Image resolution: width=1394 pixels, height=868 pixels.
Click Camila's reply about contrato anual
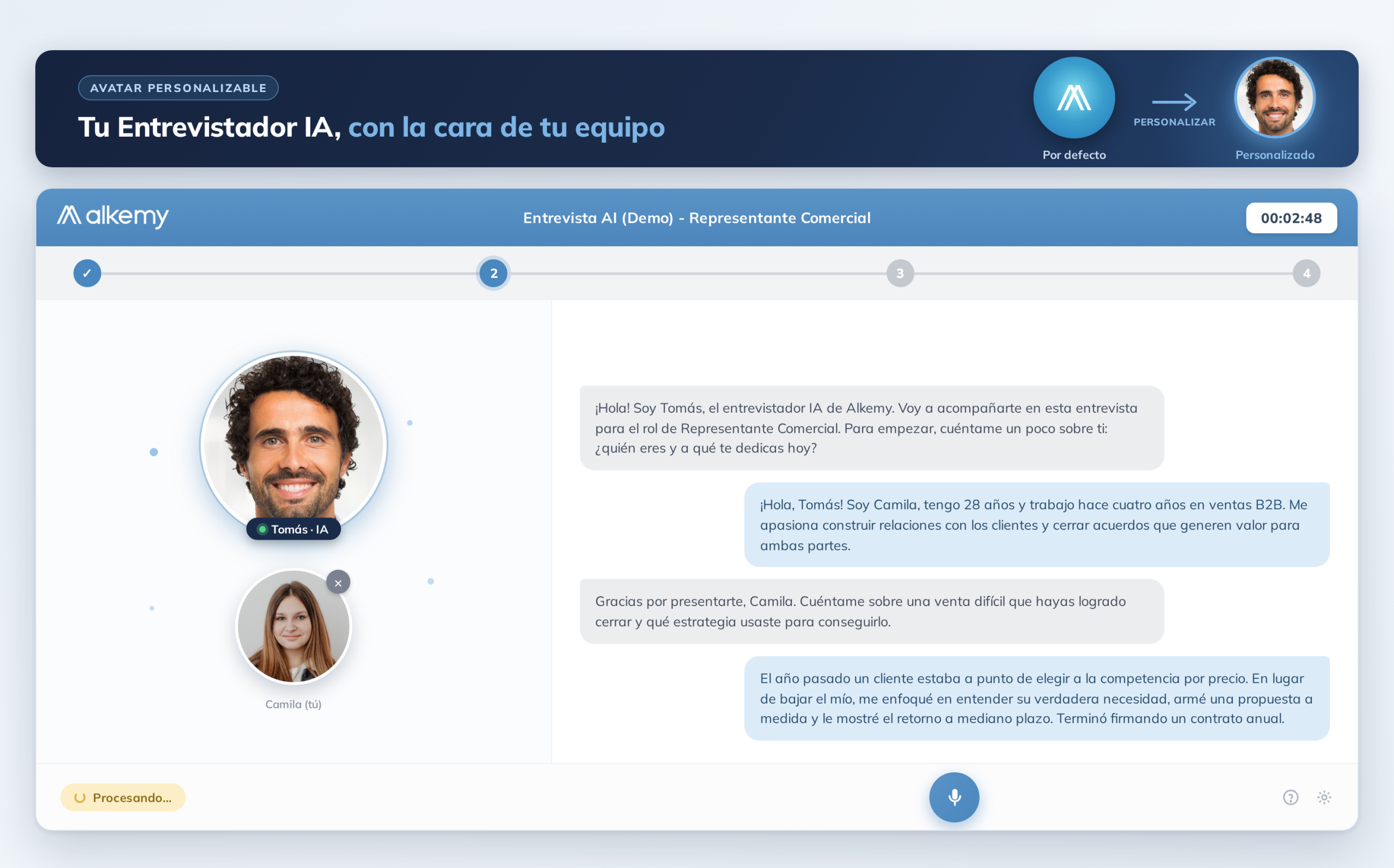1036,698
